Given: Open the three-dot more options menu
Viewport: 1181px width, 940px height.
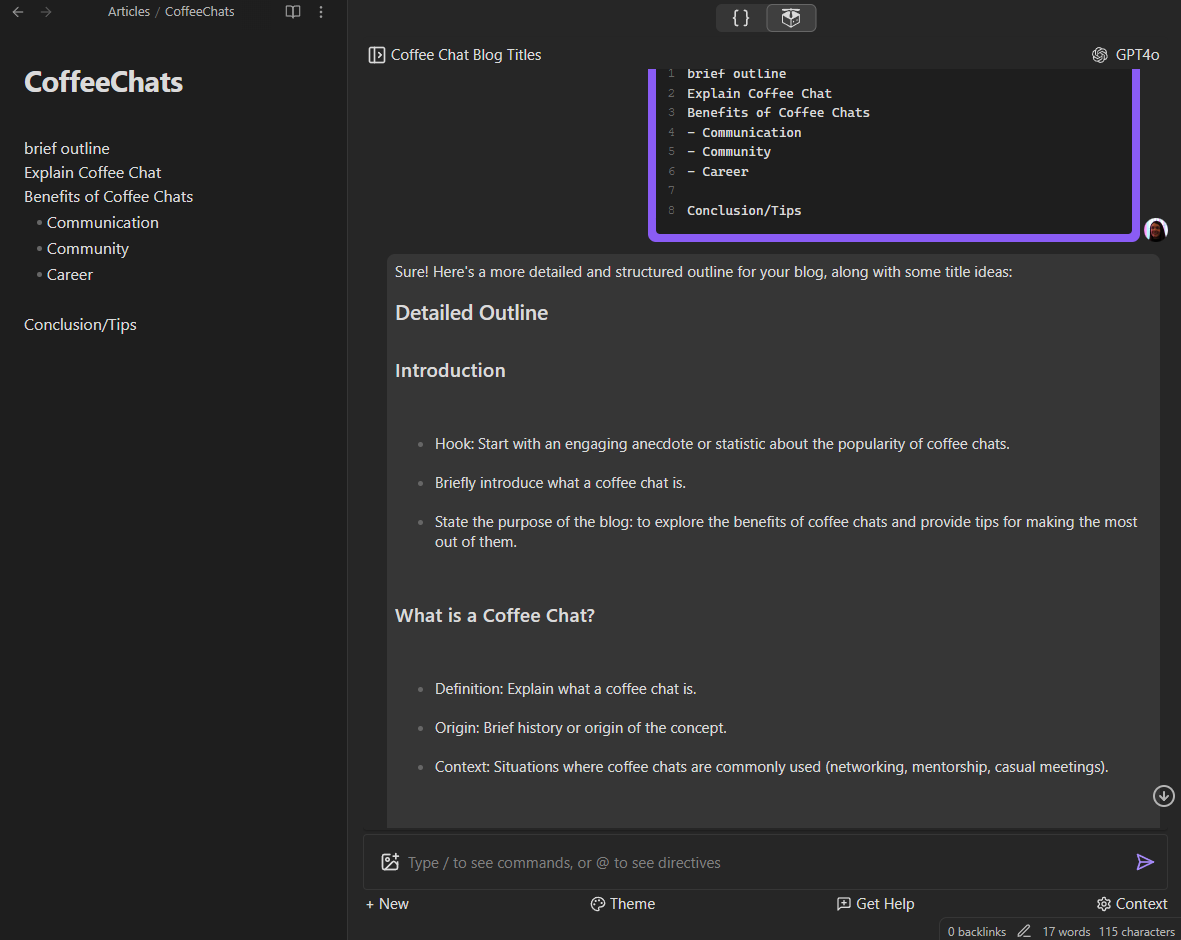Looking at the screenshot, I should [320, 11].
